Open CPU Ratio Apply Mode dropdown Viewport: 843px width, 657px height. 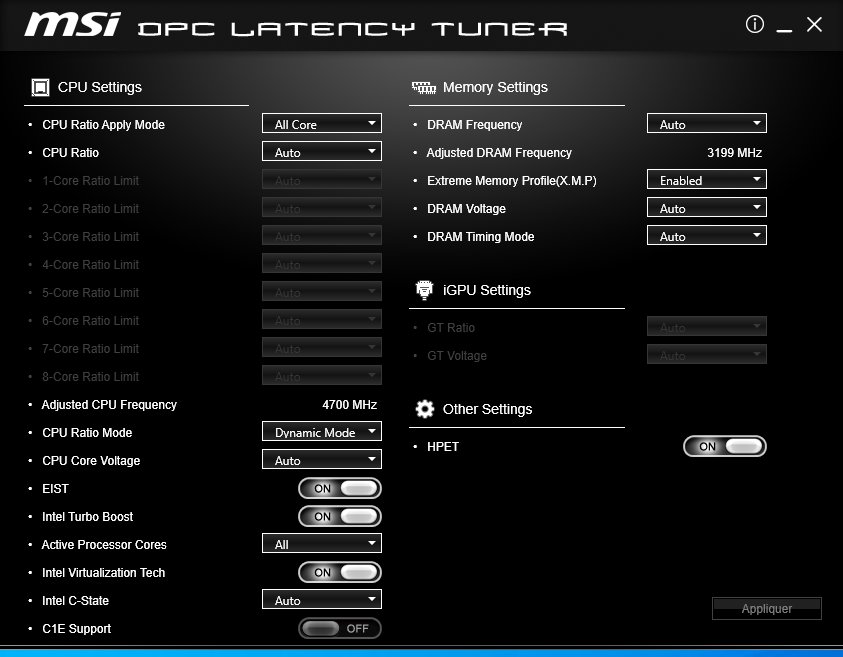coord(322,124)
